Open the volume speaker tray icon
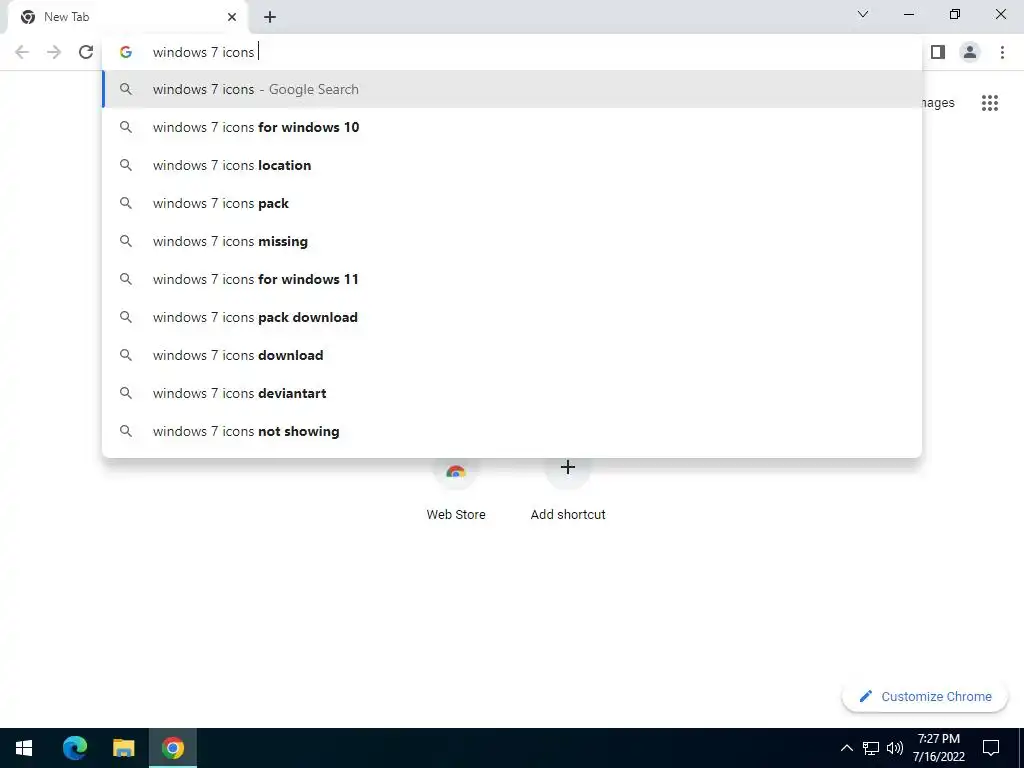 click(x=895, y=748)
